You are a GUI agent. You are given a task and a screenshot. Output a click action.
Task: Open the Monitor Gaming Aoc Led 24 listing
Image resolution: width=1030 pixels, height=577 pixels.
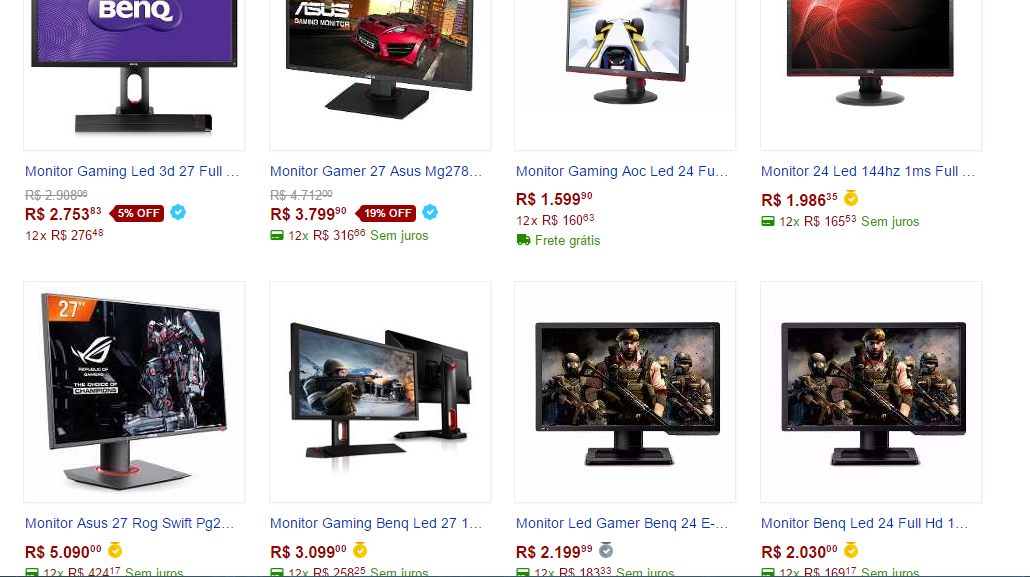coord(622,172)
